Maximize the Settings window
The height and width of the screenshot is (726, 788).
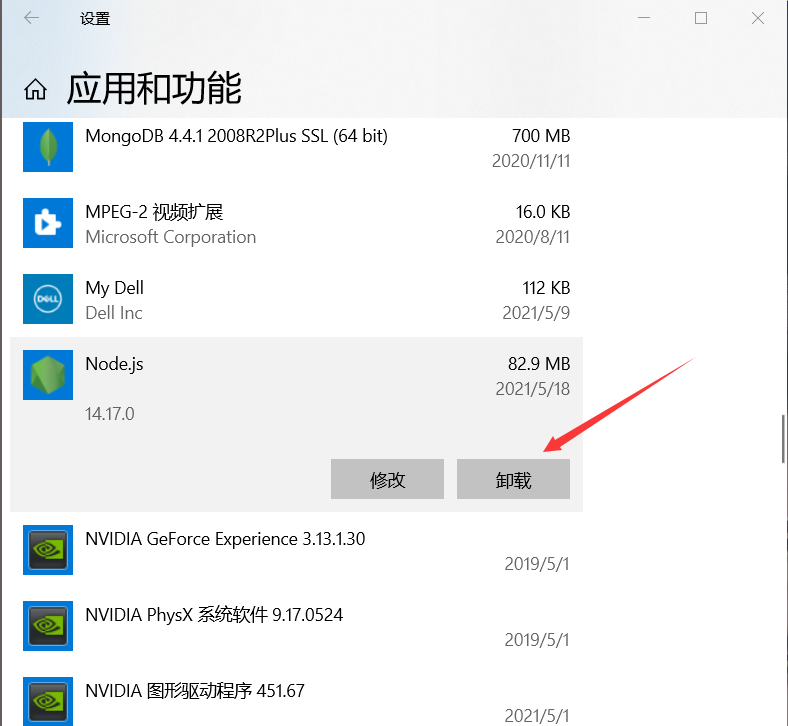[701, 18]
